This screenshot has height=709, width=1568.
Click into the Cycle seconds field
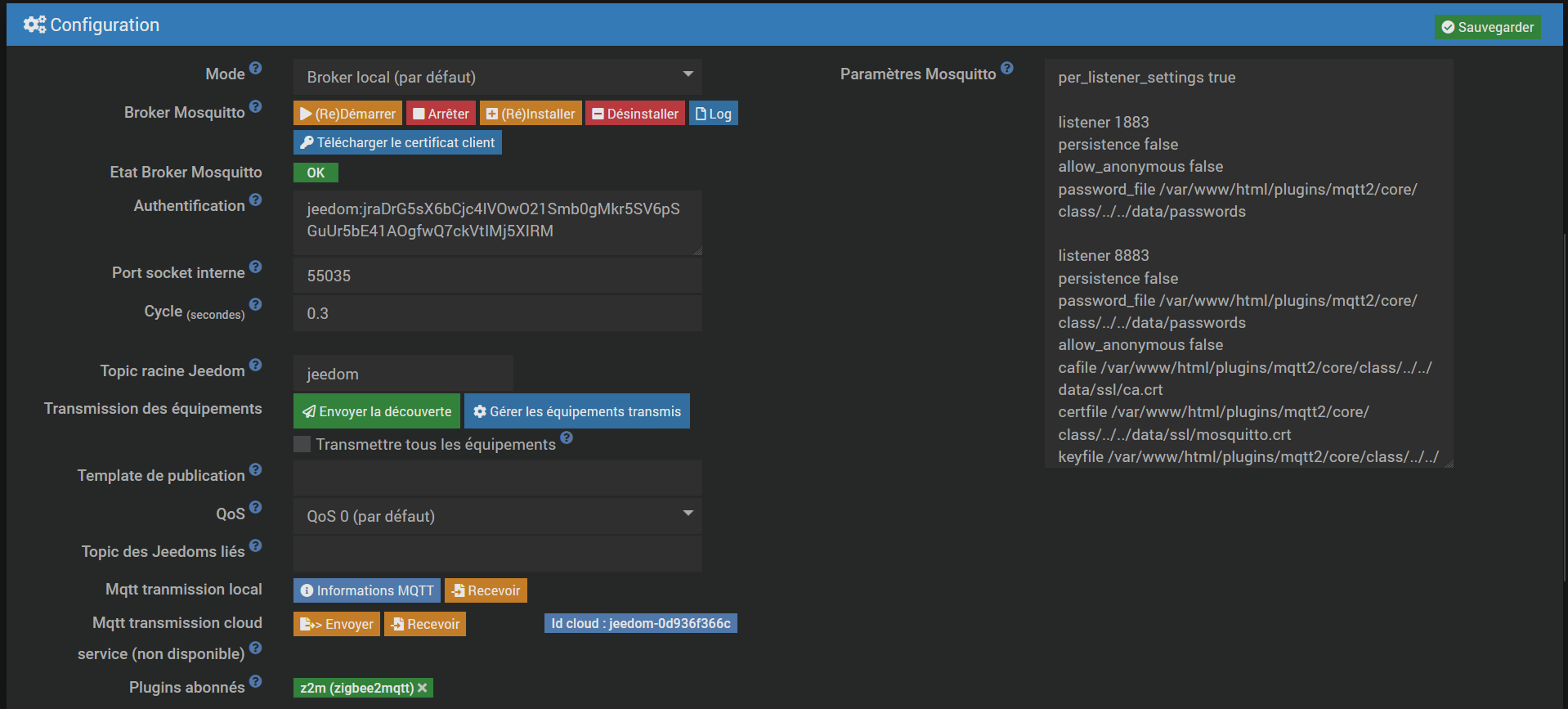tap(497, 313)
